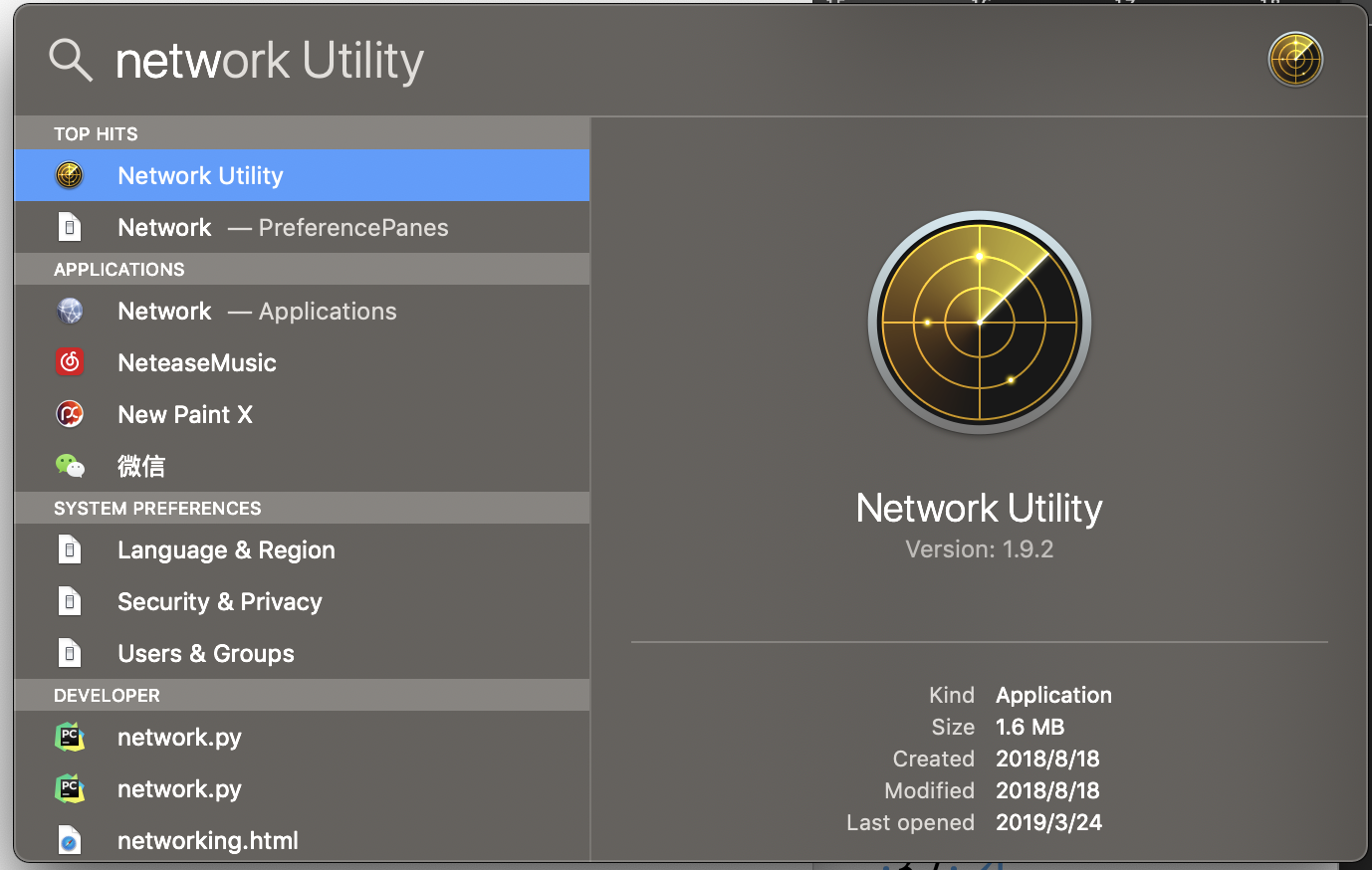Click the Network globe application icon
1372x870 pixels.
point(70,311)
